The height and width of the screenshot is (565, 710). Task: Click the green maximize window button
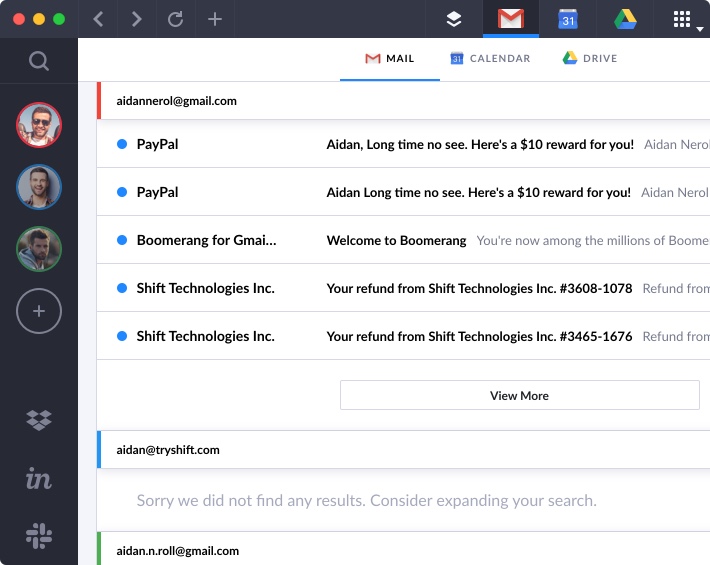(59, 19)
